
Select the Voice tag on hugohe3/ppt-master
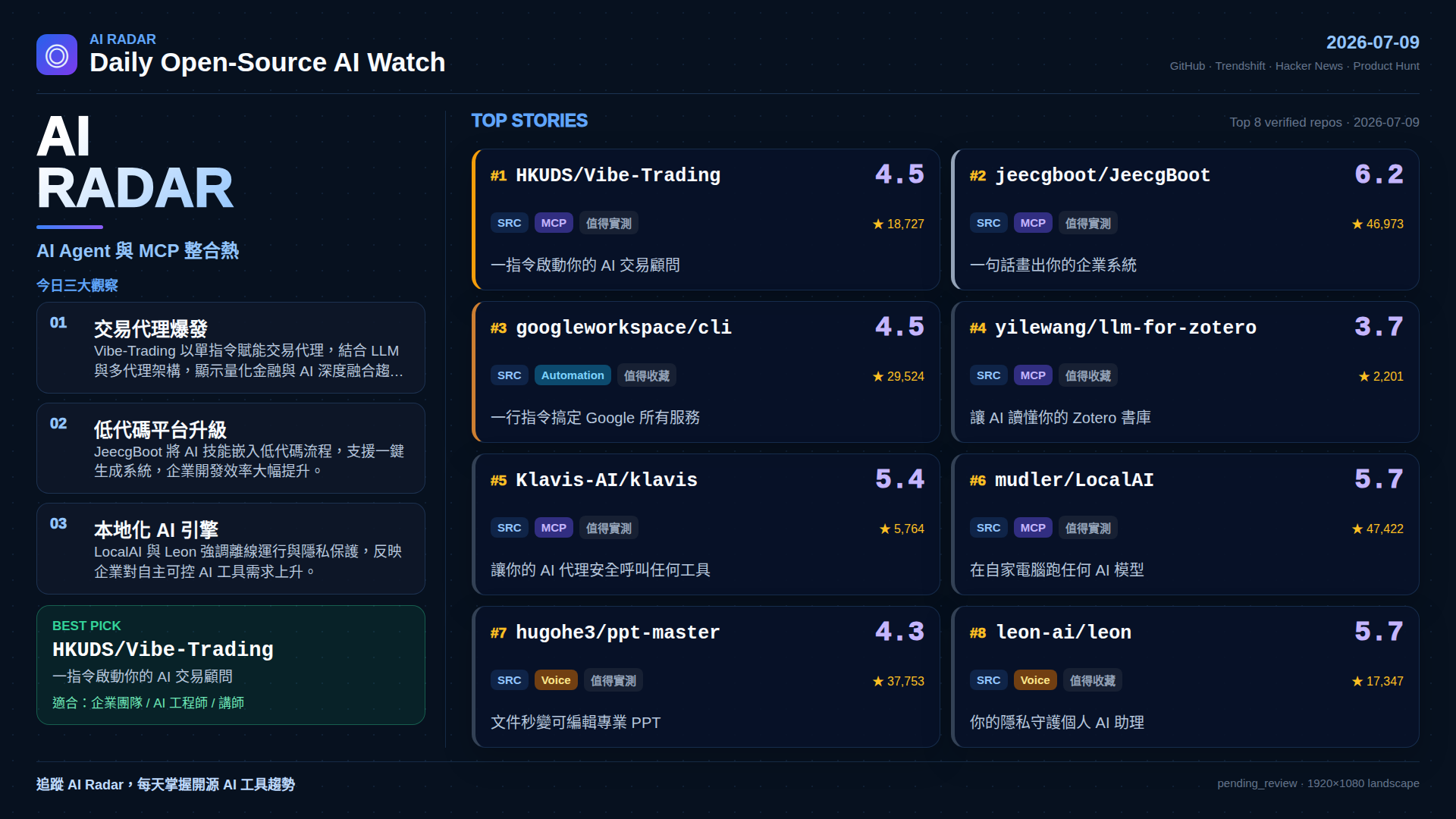(556, 680)
